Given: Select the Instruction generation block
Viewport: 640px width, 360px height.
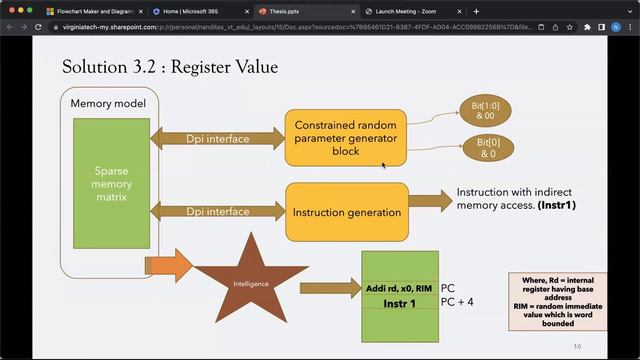Looking at the screenshot, I should pyautogui.click(x=347, y=212).
